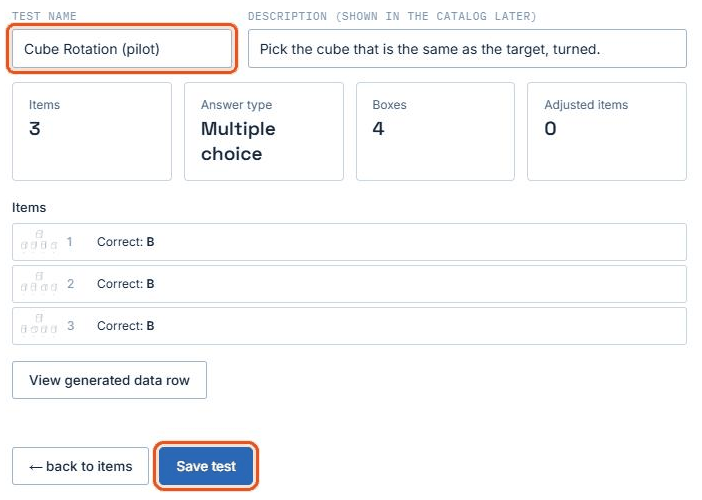Click the Correct: B text in row 3
This screenshot has height=500, width=702.
click(125, 325)
